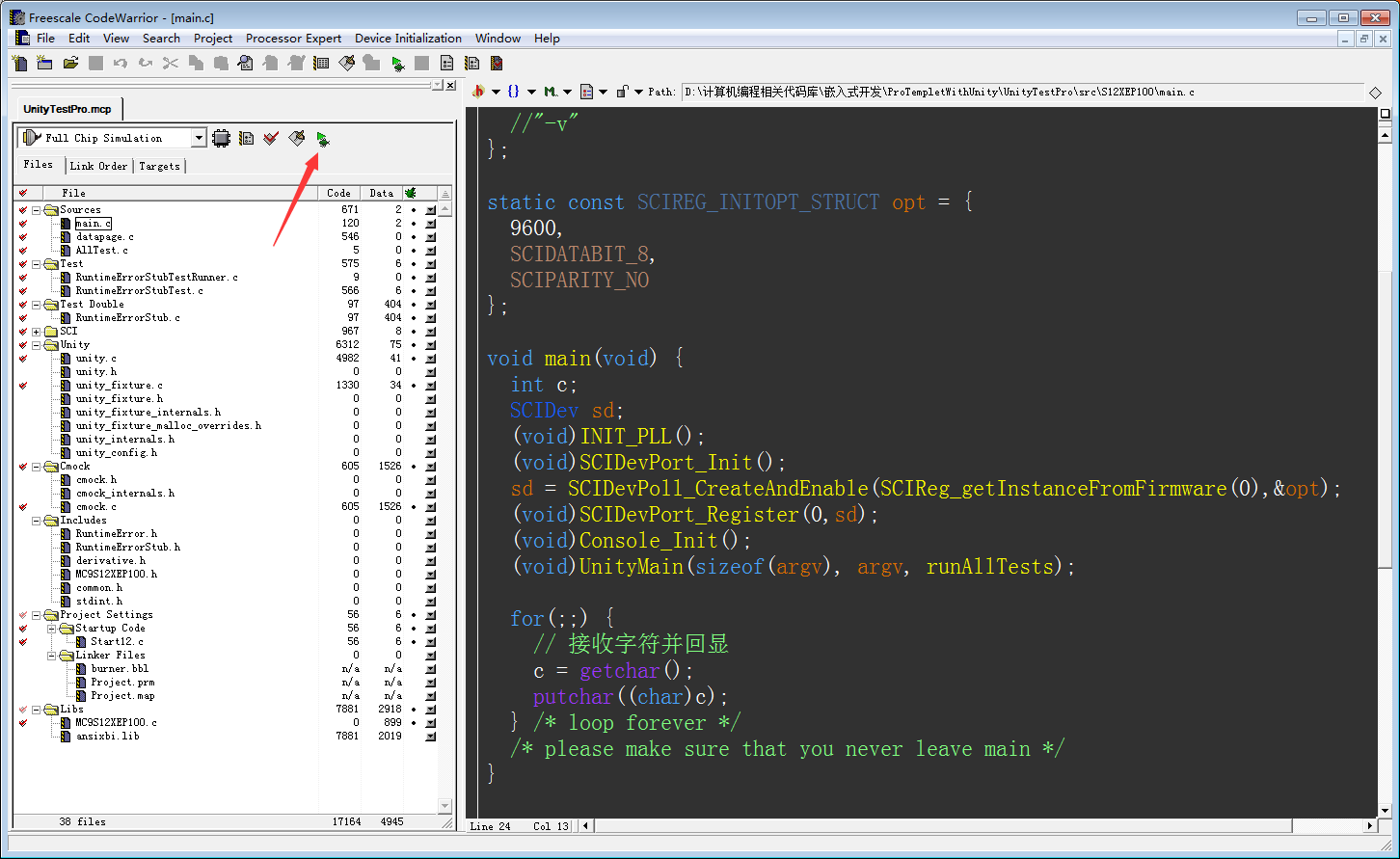Toggle the touch checkmark for unity.c
The width and height of the screenshot is (1400, 859).
[23, 358]
